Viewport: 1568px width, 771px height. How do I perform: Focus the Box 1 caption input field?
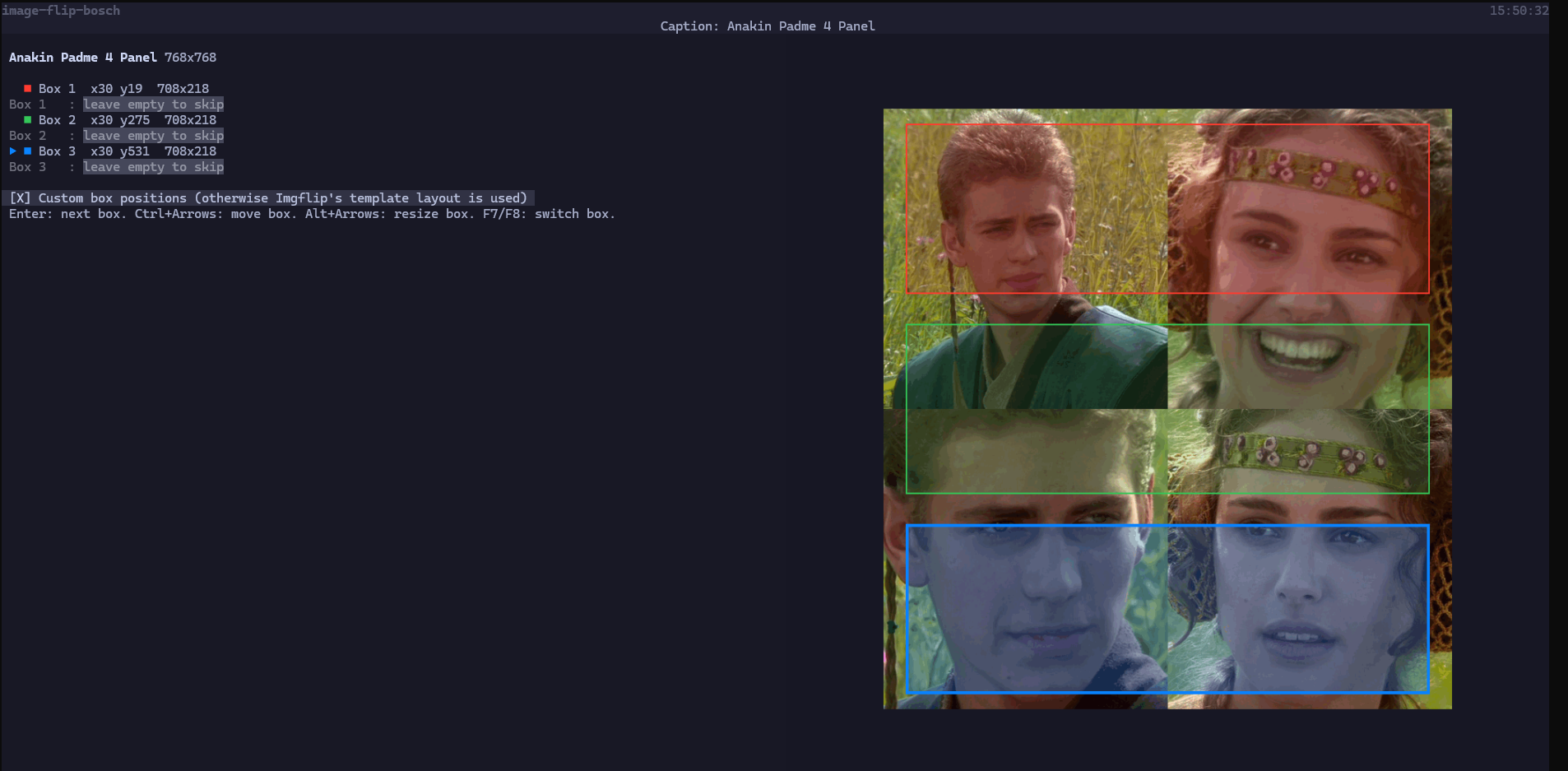point(153,105)
